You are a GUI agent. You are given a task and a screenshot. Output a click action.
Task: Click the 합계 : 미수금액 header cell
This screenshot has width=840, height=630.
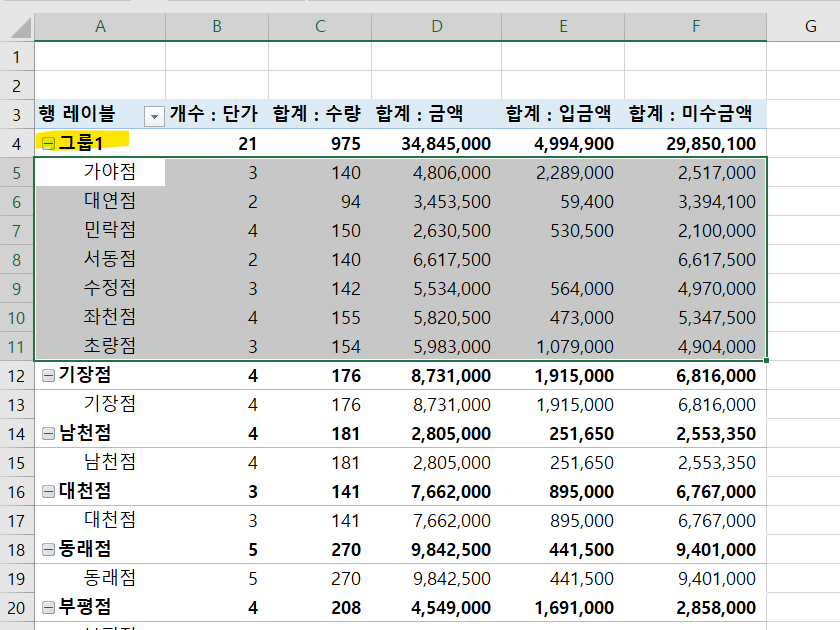click(695, 114)
